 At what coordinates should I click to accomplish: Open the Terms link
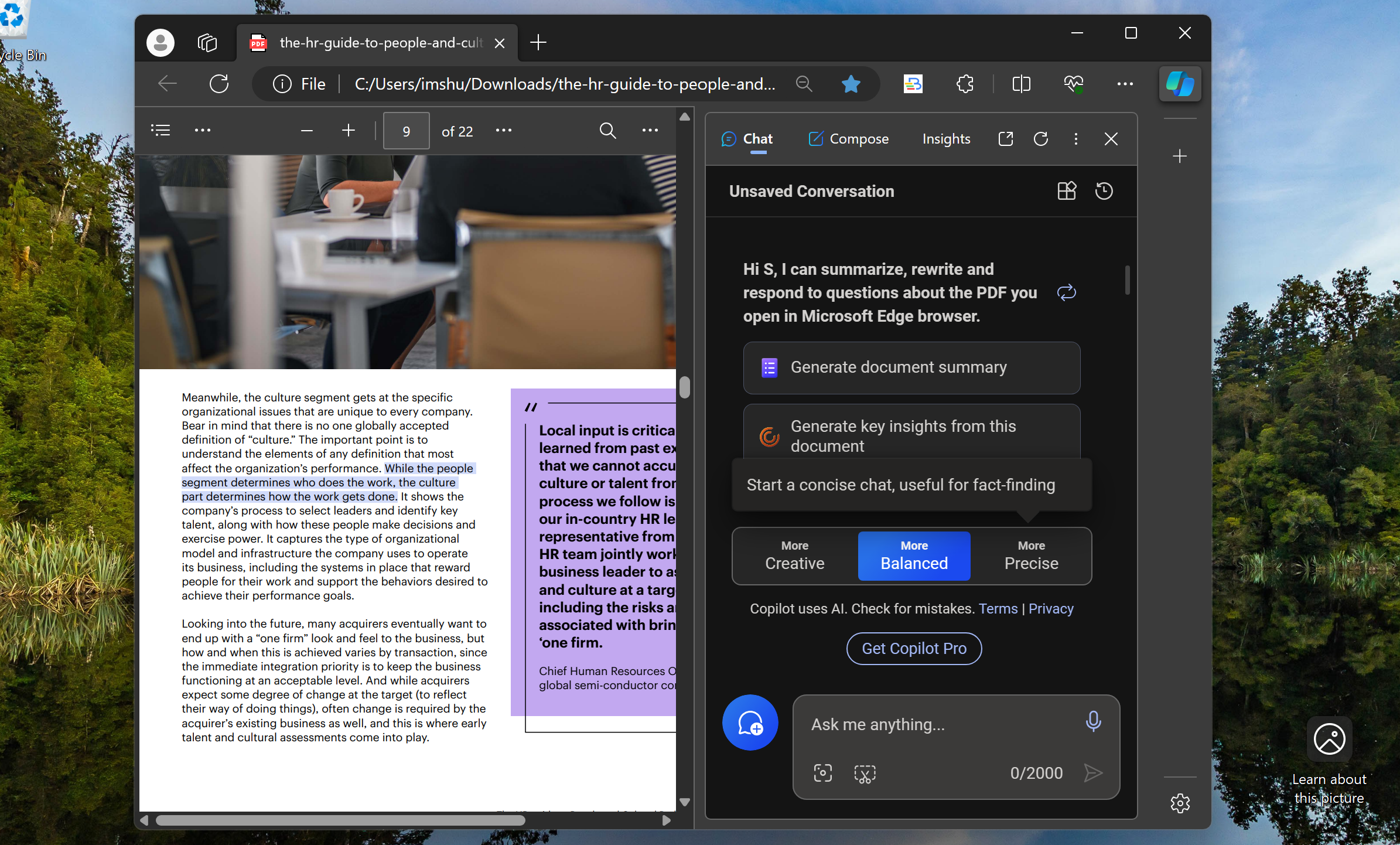(x=998, y=608)
